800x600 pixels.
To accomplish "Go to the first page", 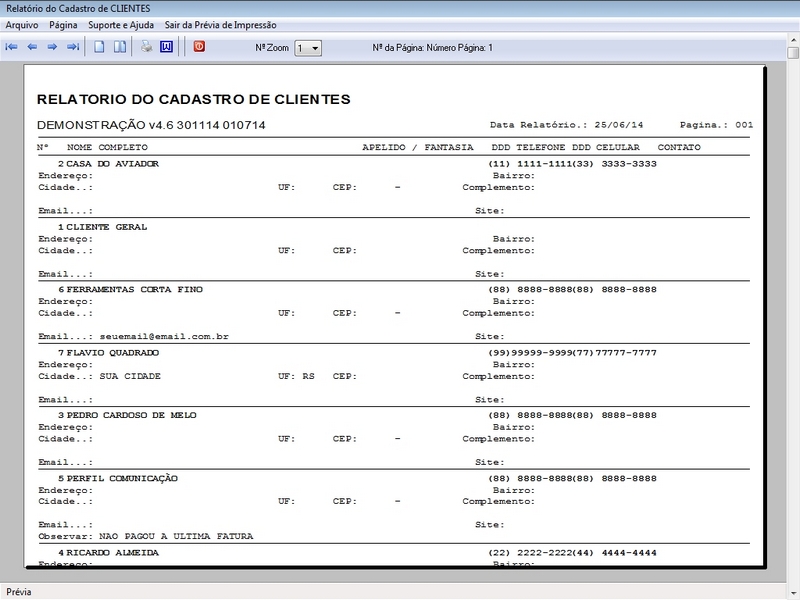I will [12, 44].
